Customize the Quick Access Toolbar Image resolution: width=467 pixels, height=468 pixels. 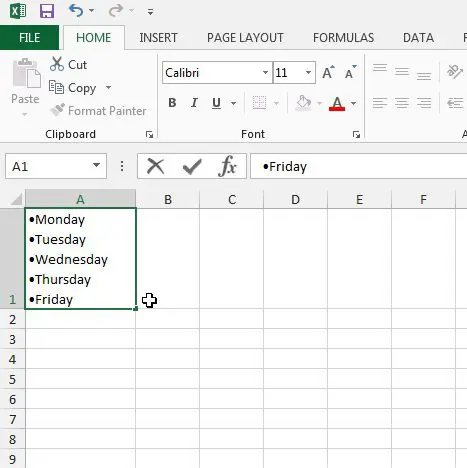pos(151,12)
